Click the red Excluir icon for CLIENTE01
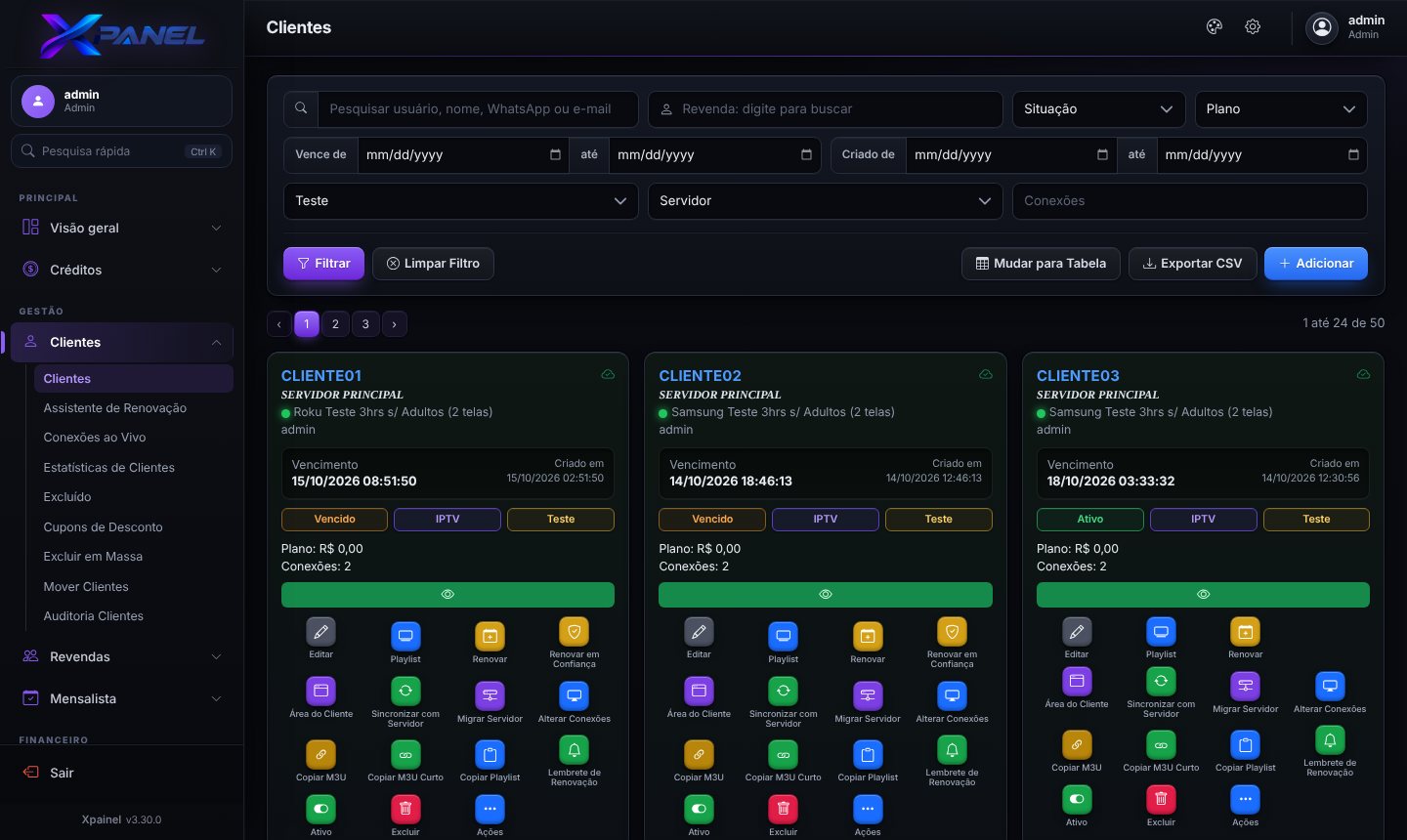1407x840 pixels. tap(405, 810)
